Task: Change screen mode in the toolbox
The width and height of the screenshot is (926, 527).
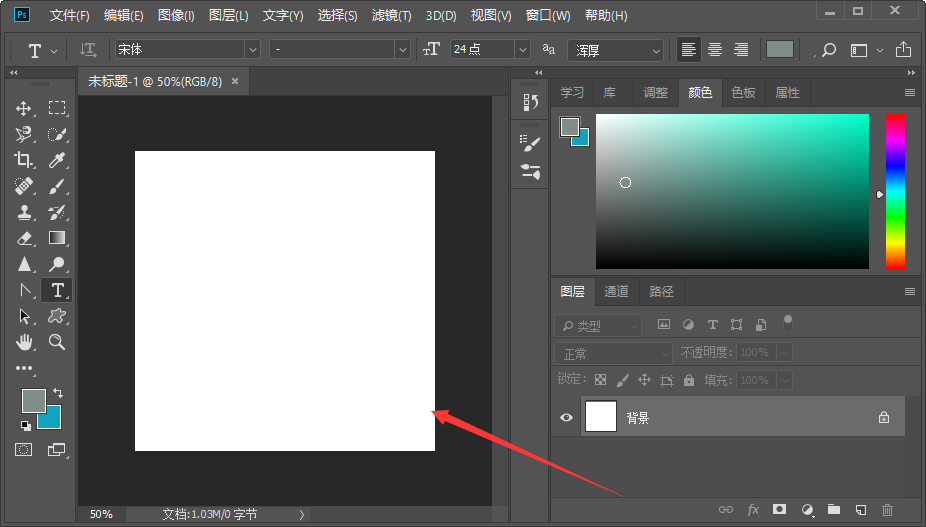Action: [57, 450]
